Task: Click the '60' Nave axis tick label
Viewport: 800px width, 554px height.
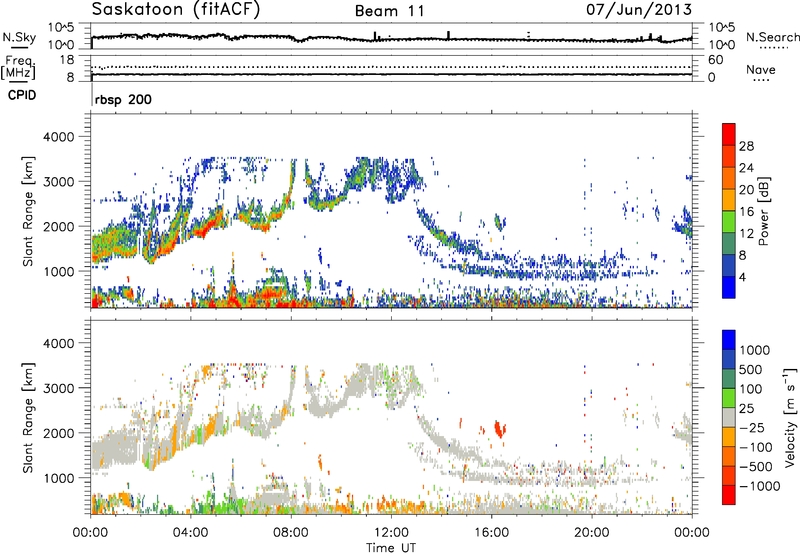Action: point(716,60)
